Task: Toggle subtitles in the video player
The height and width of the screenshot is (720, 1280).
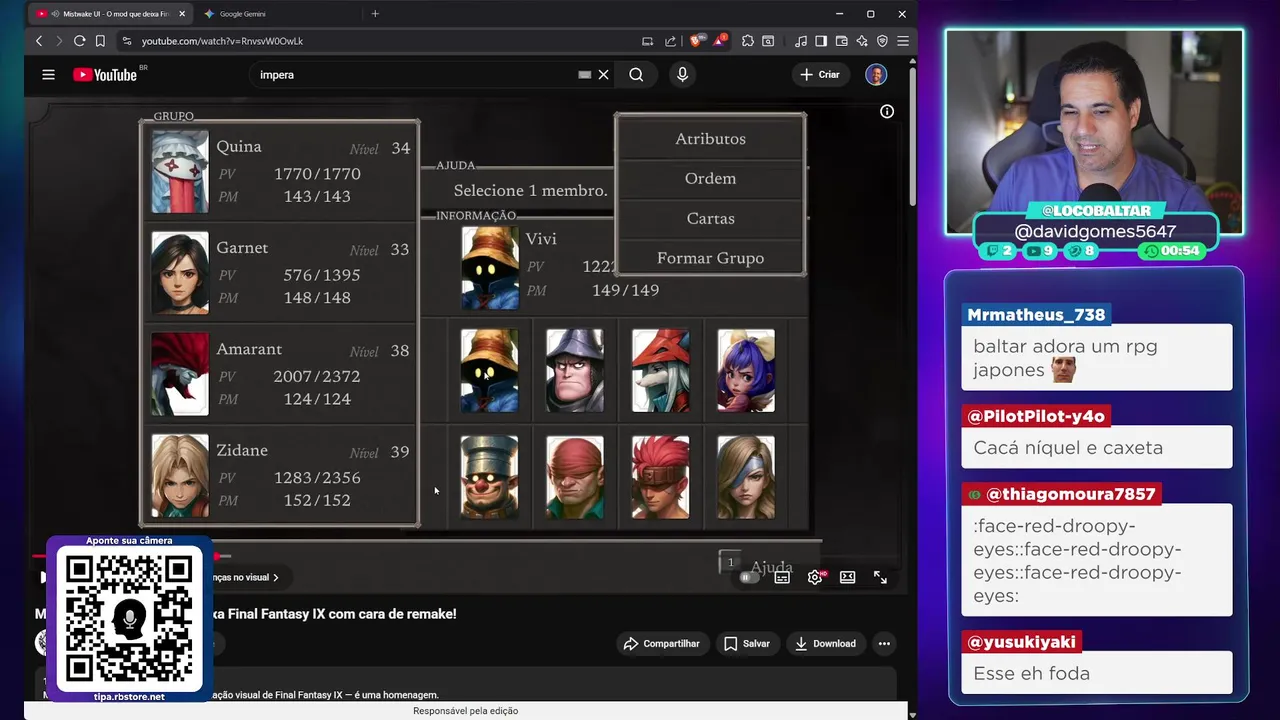Action: coord(782,577)
